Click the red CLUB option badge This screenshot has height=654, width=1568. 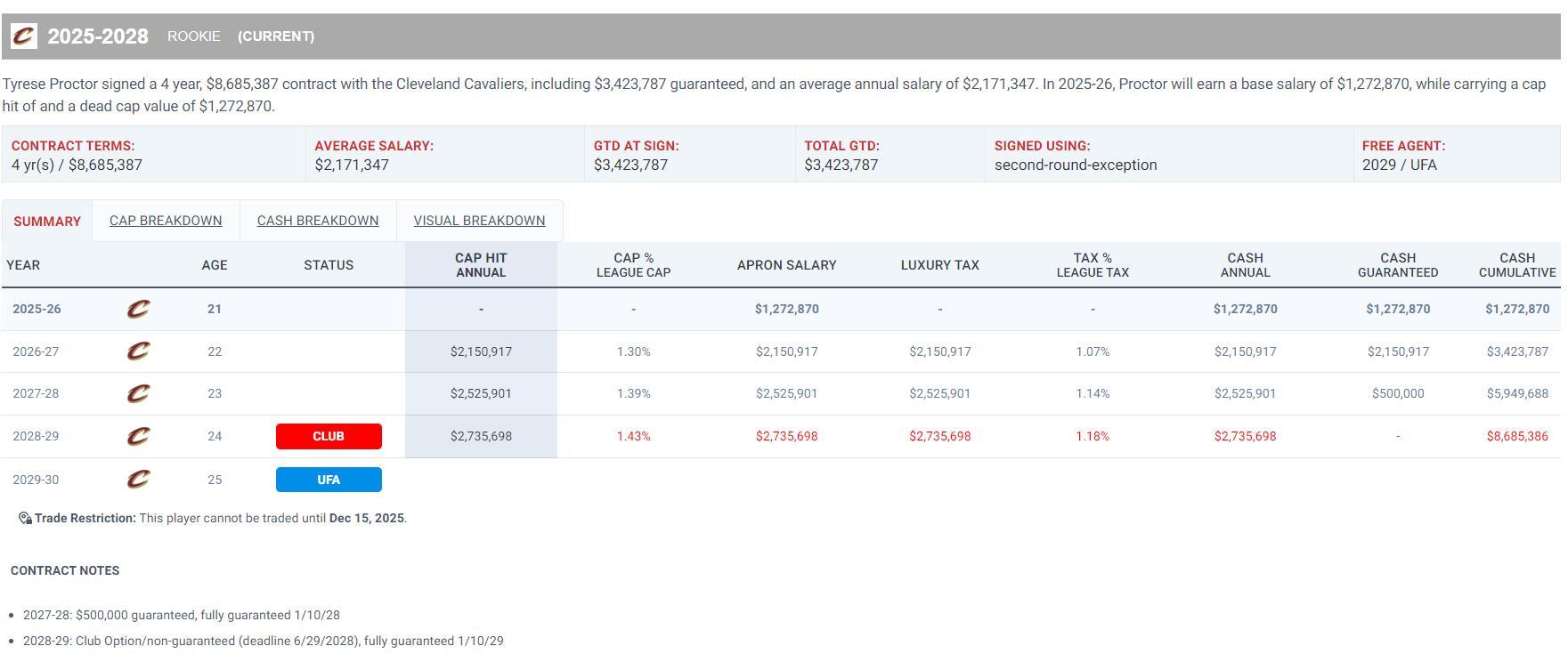point(329,436)
